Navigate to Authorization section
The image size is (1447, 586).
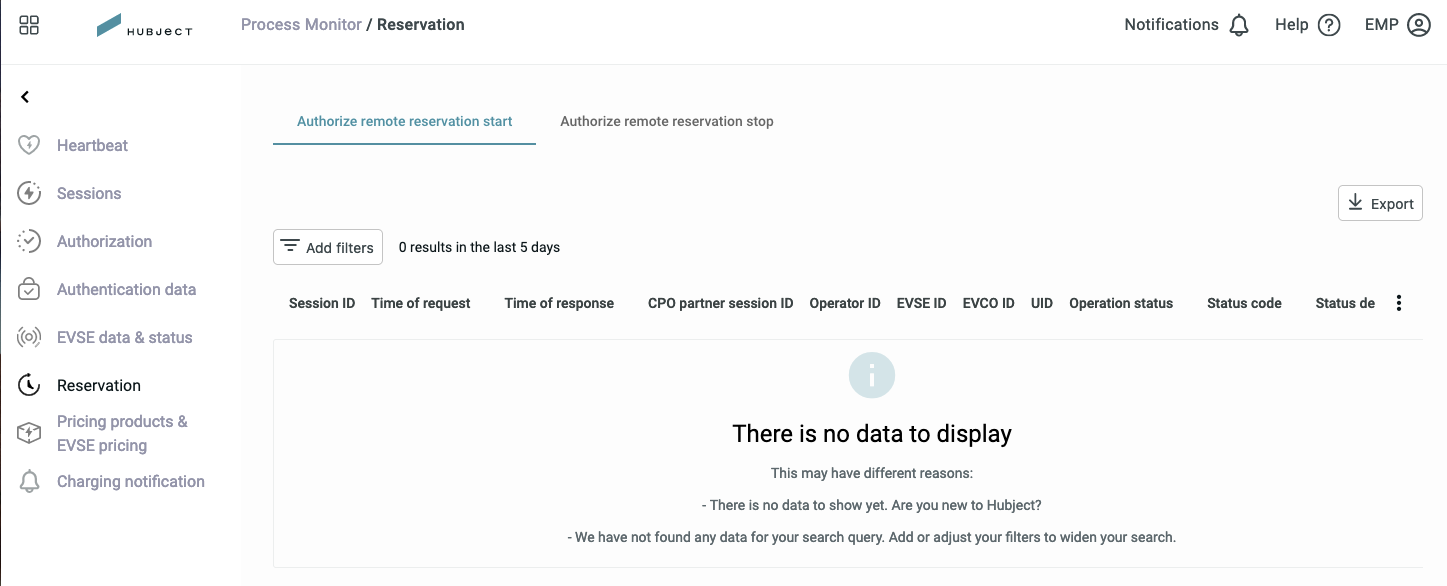pos(104,241)
